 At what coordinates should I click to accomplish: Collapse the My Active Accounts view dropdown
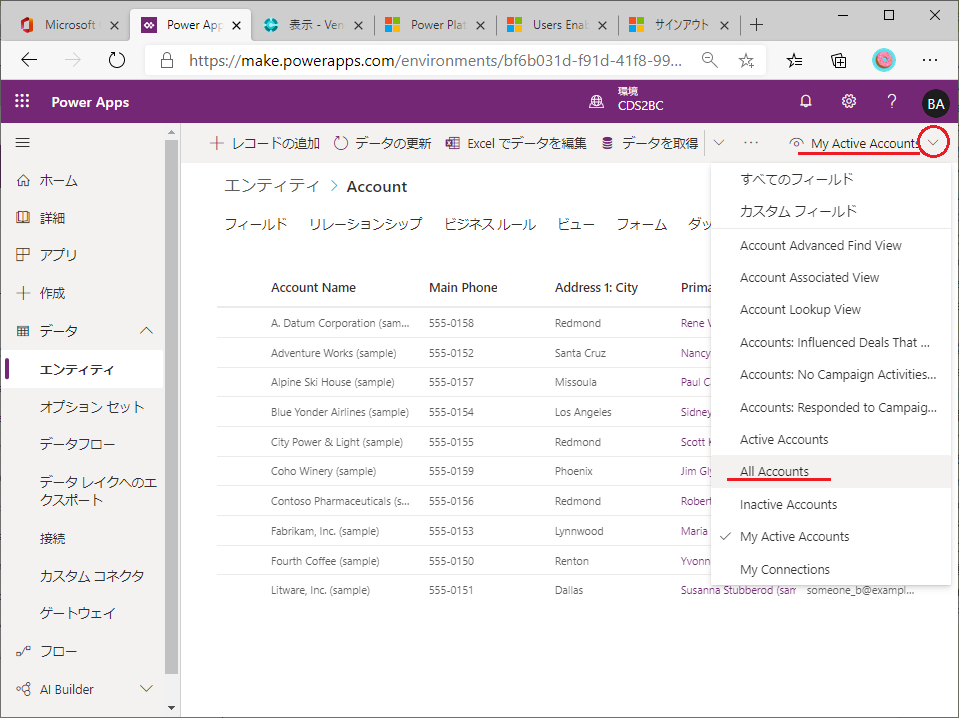933,143
